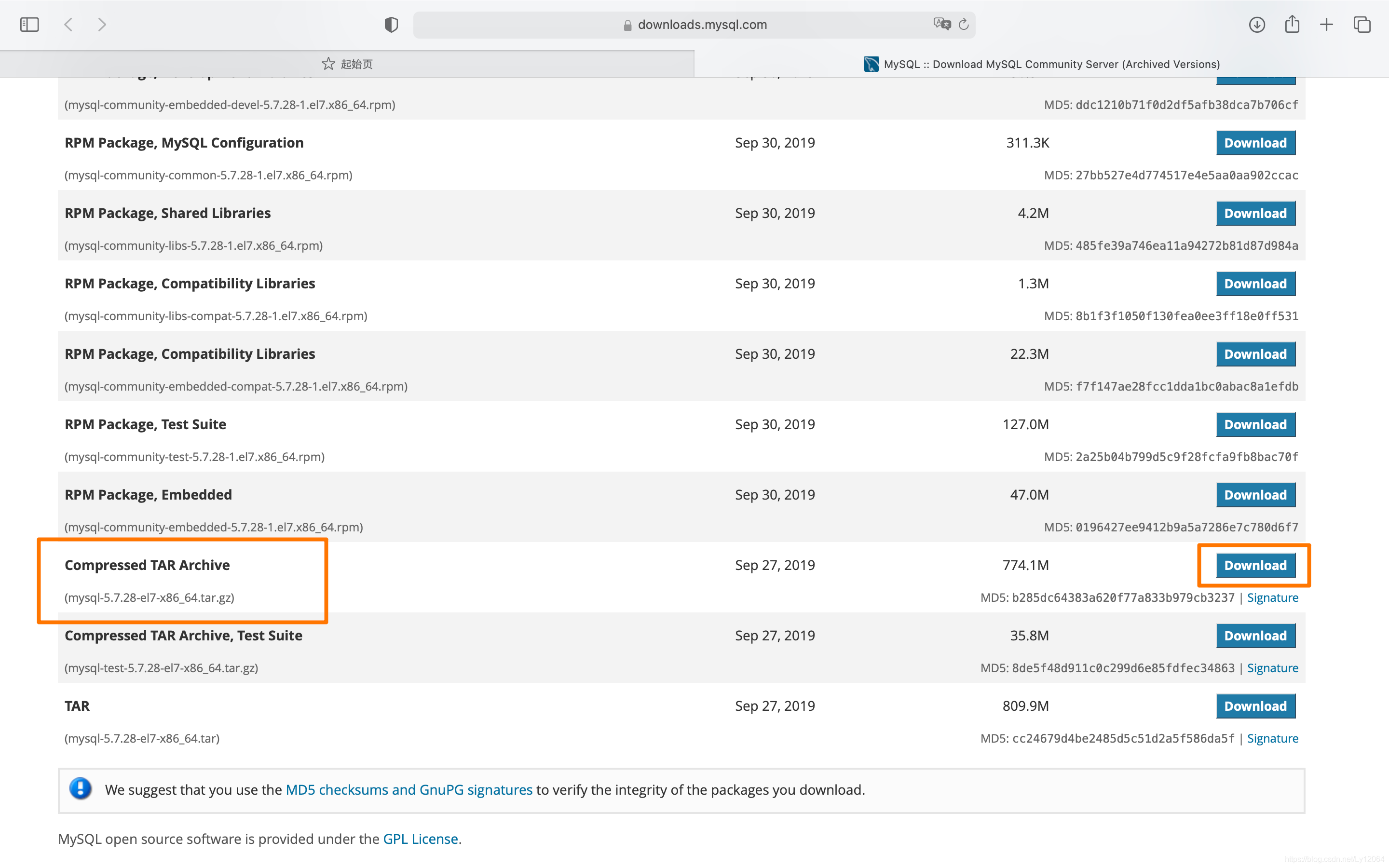The height and width of the screenshot is (868, 1389).
Task: Download the 774.1M Compressed TAR Archive
Action: pyautogui.click(x=1255, y=566)
